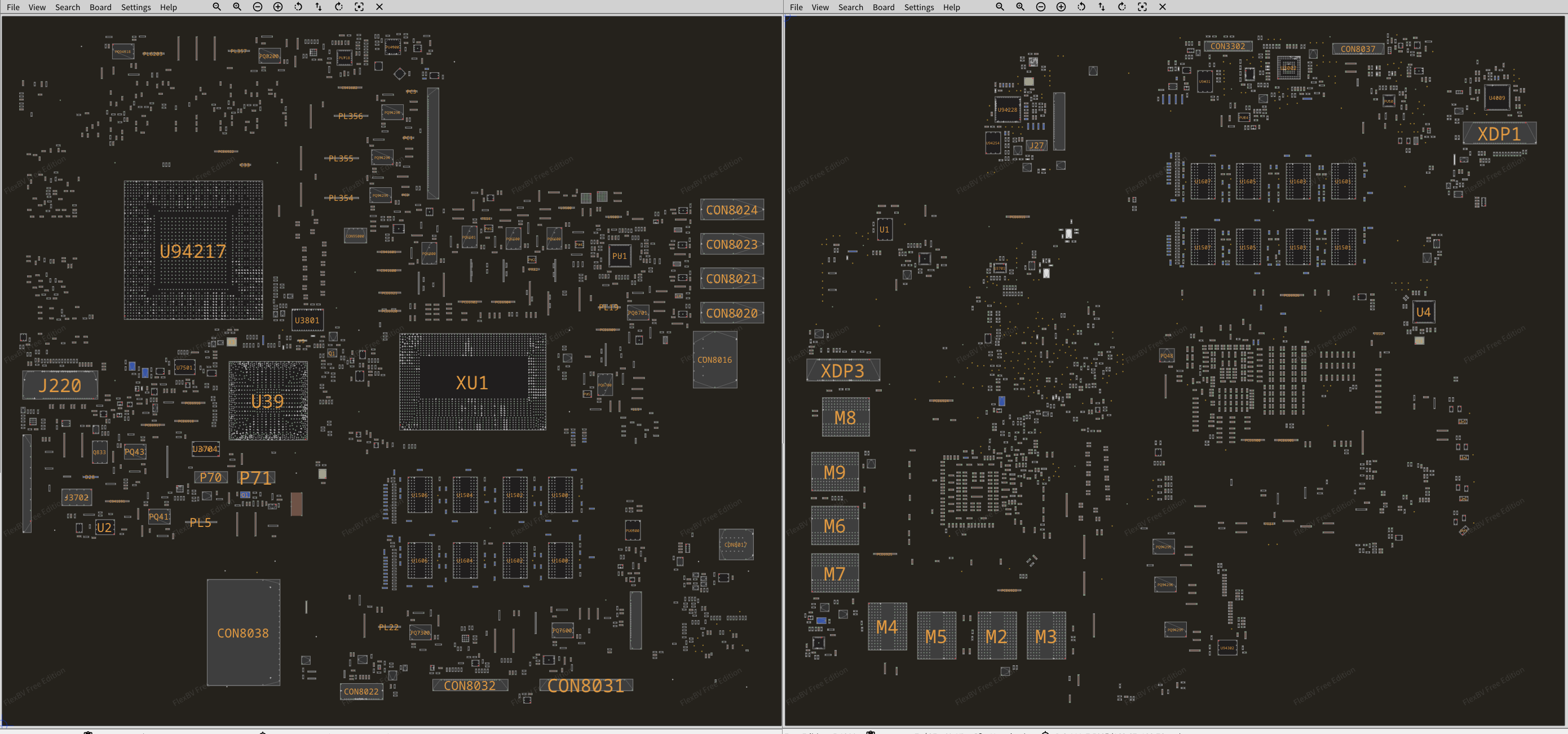Screen dimensions: 1568x734
Task: Select the U94217 chip on left board
Action: coord(193,250)
